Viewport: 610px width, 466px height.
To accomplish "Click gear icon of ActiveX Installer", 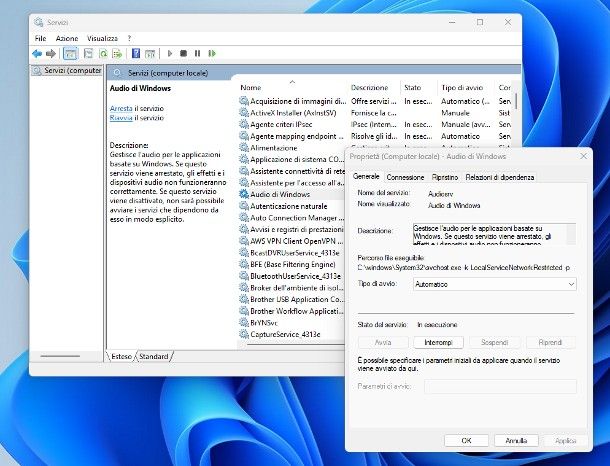I will pos(244,113).
